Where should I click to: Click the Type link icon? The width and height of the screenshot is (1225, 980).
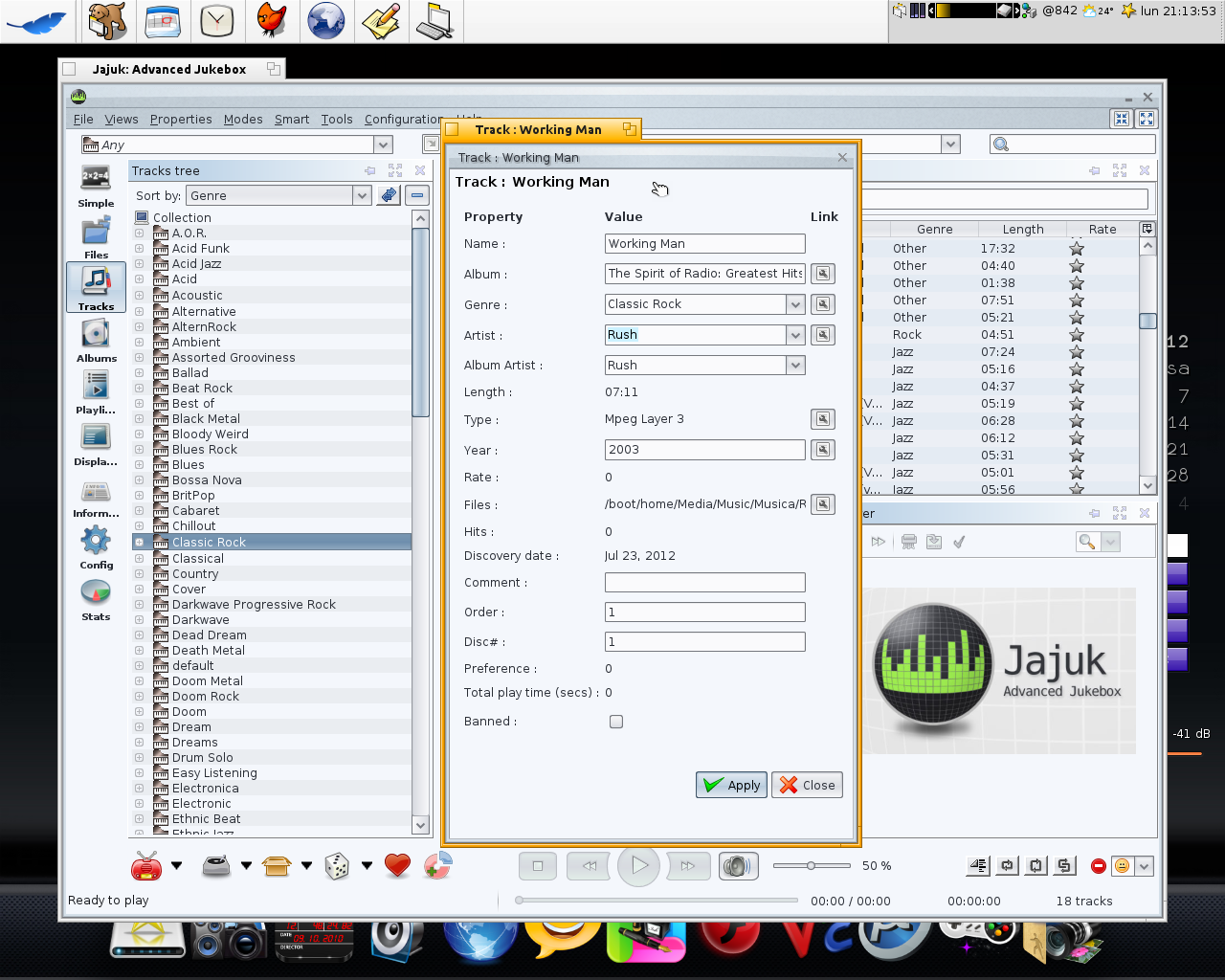coord(822,419)
